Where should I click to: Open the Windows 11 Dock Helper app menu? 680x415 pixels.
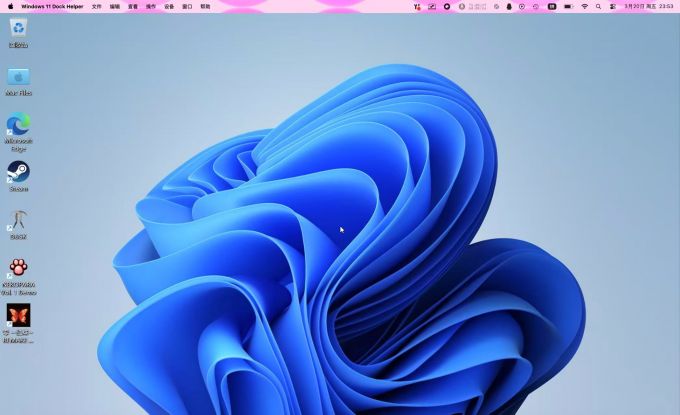52,7
